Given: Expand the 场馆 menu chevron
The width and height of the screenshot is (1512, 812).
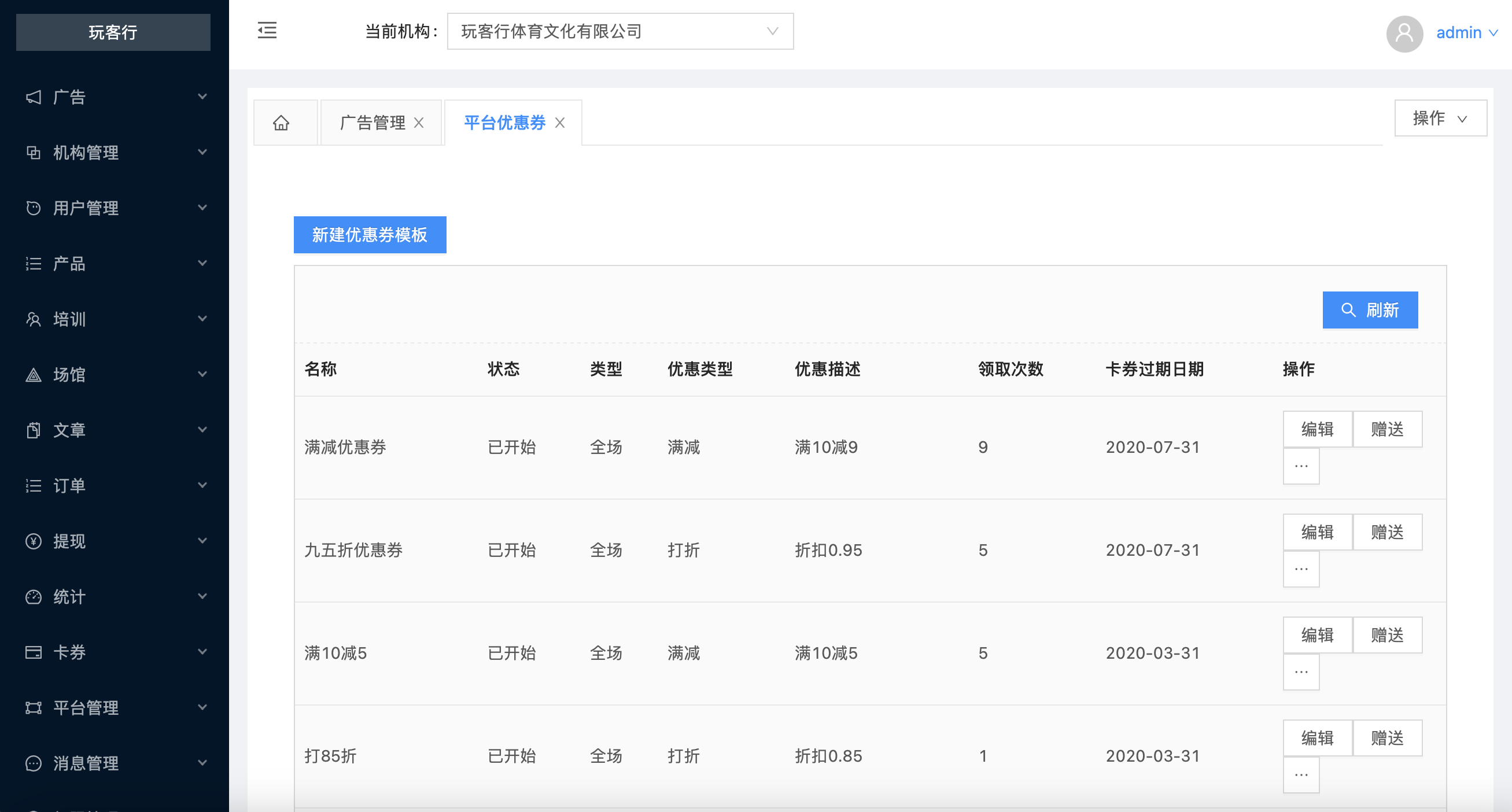Looking at the screenshot, I should pyautogui.click(x=202, y=374).
